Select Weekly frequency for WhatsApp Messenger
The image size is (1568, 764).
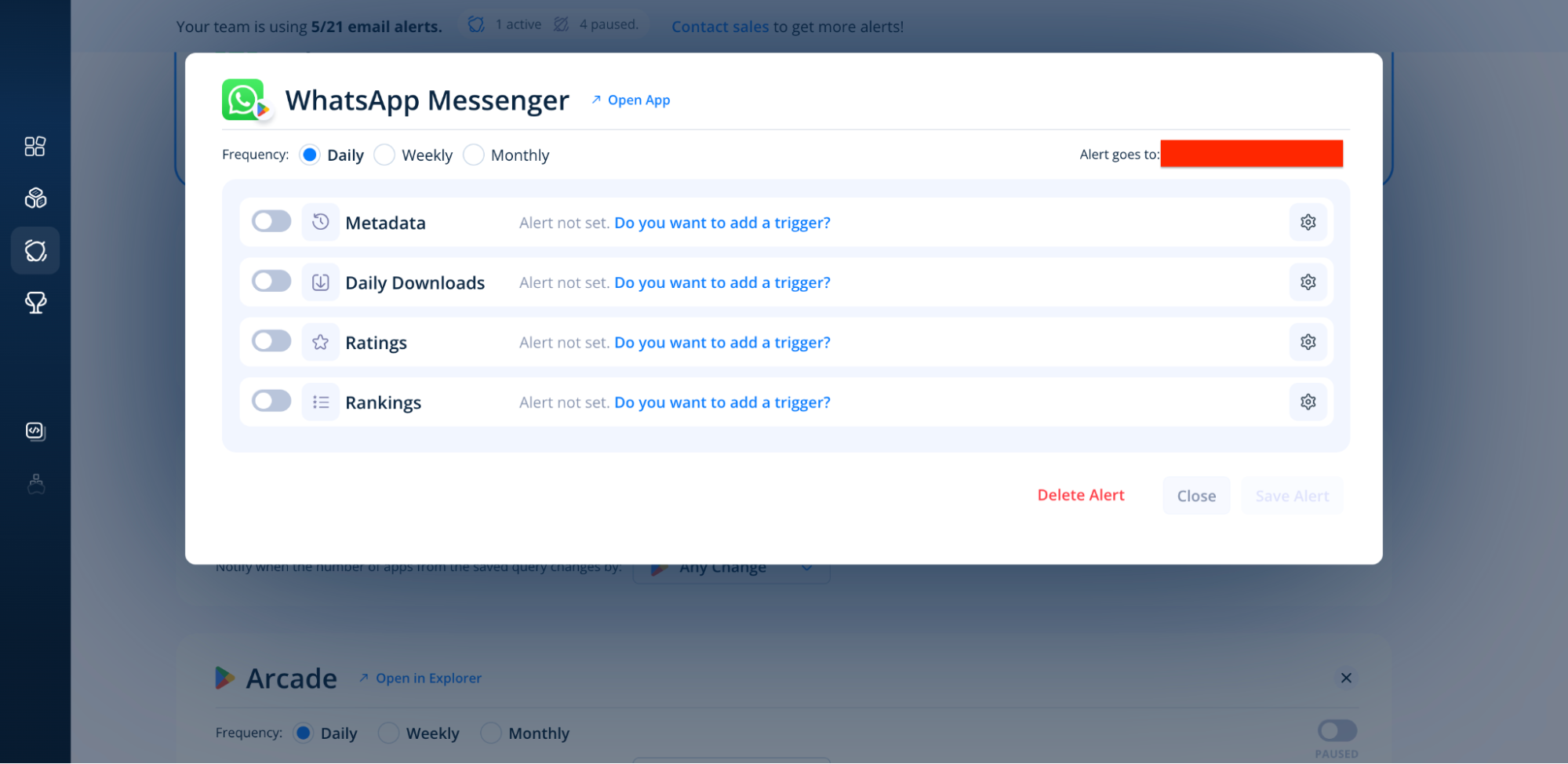[x=384, y=155]
